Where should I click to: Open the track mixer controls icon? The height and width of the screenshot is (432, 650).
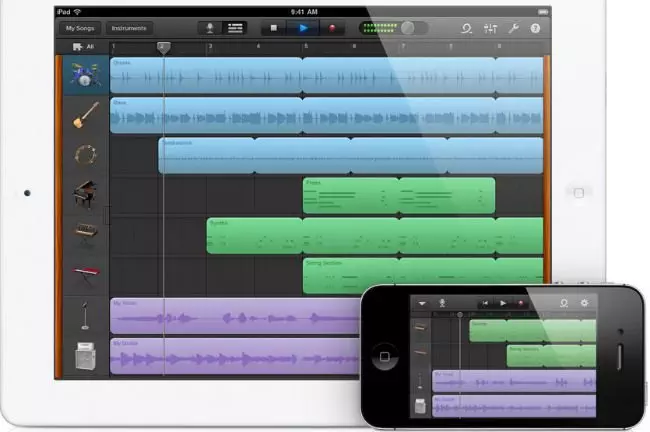[x=490, y=28]
